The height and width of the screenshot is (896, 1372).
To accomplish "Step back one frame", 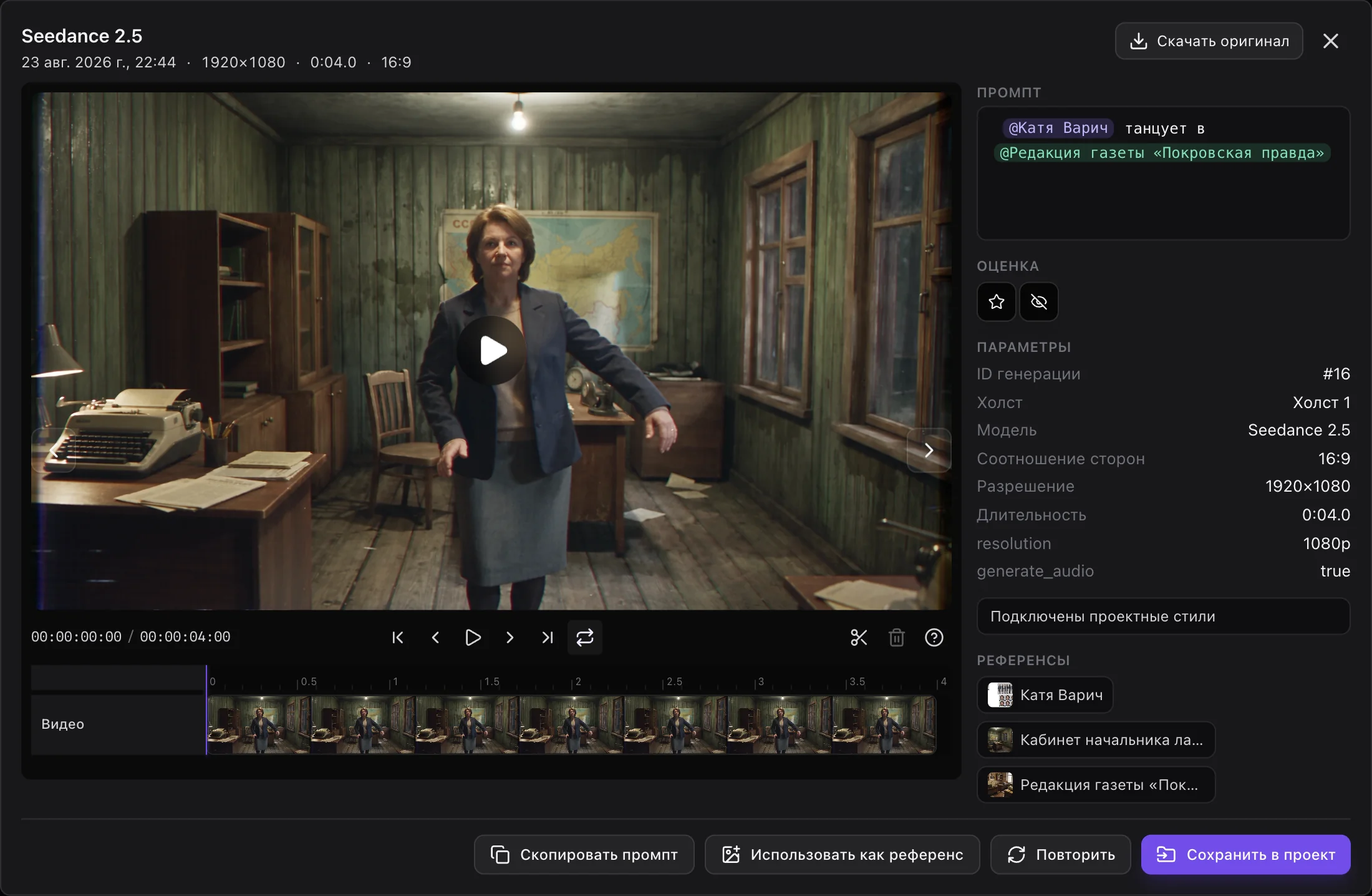I will click(x=435, y=637).
